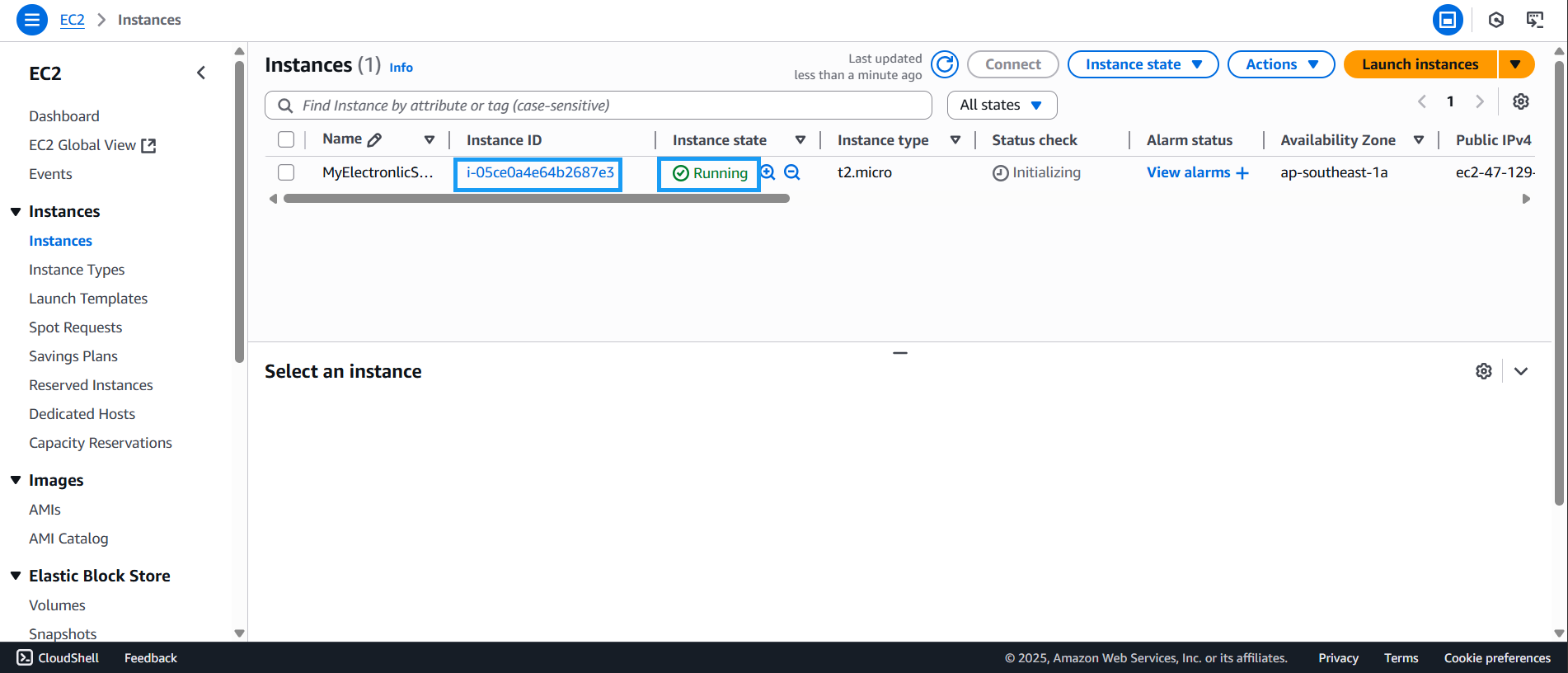Open Feedback in the footer
The image size is (1568, 673).
(151, 657)
